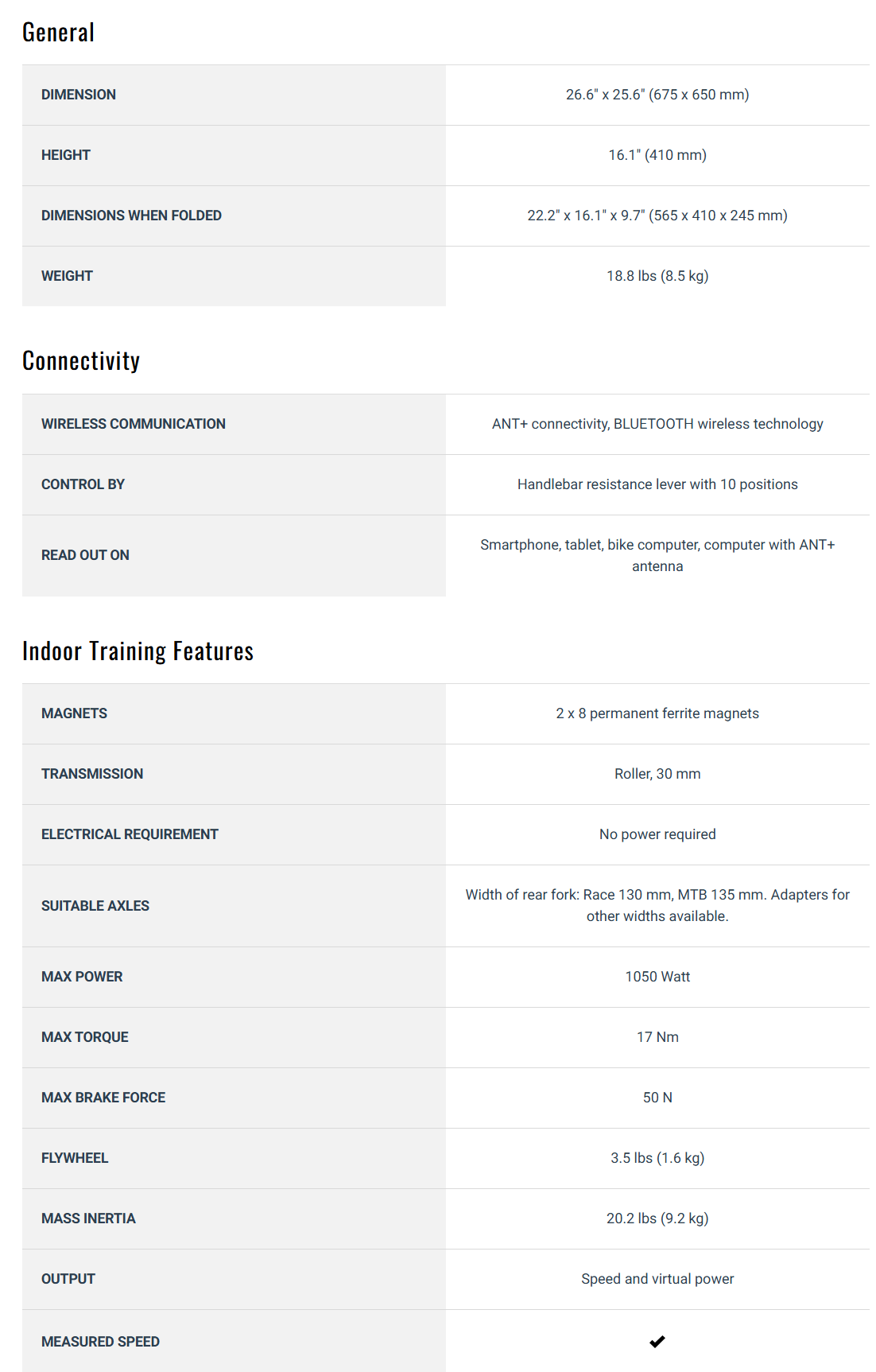Click the 1050 Watt max power value

[657, 977]
